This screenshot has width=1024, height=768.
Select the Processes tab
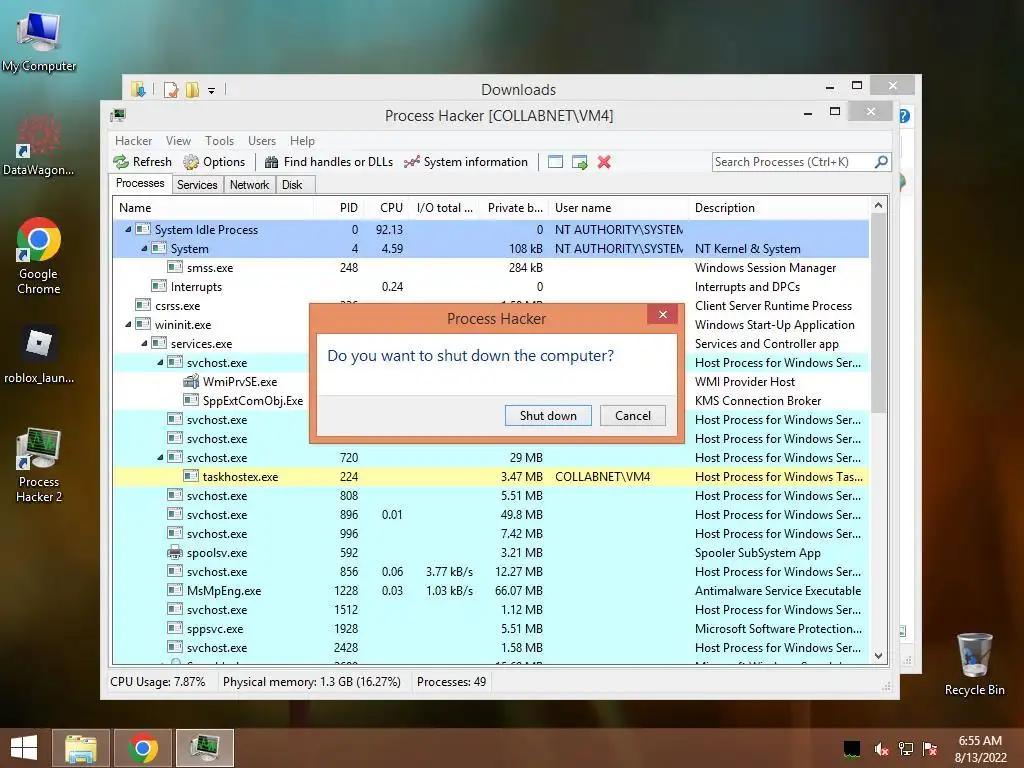tap(140, 183)
